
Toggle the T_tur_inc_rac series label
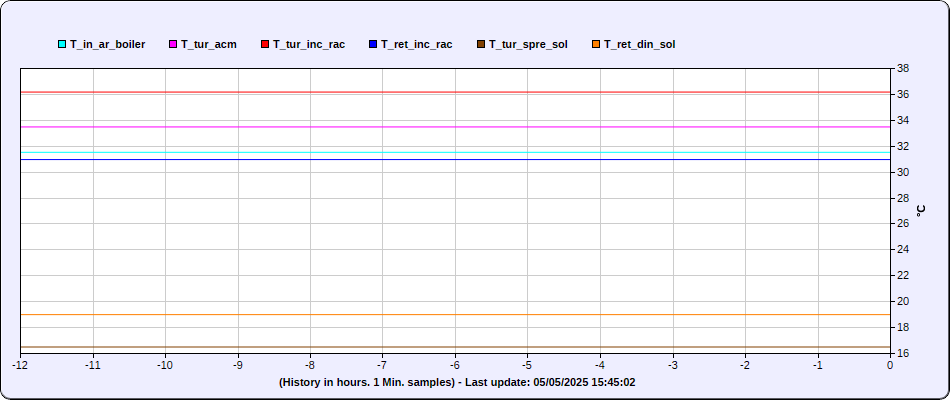309,45
